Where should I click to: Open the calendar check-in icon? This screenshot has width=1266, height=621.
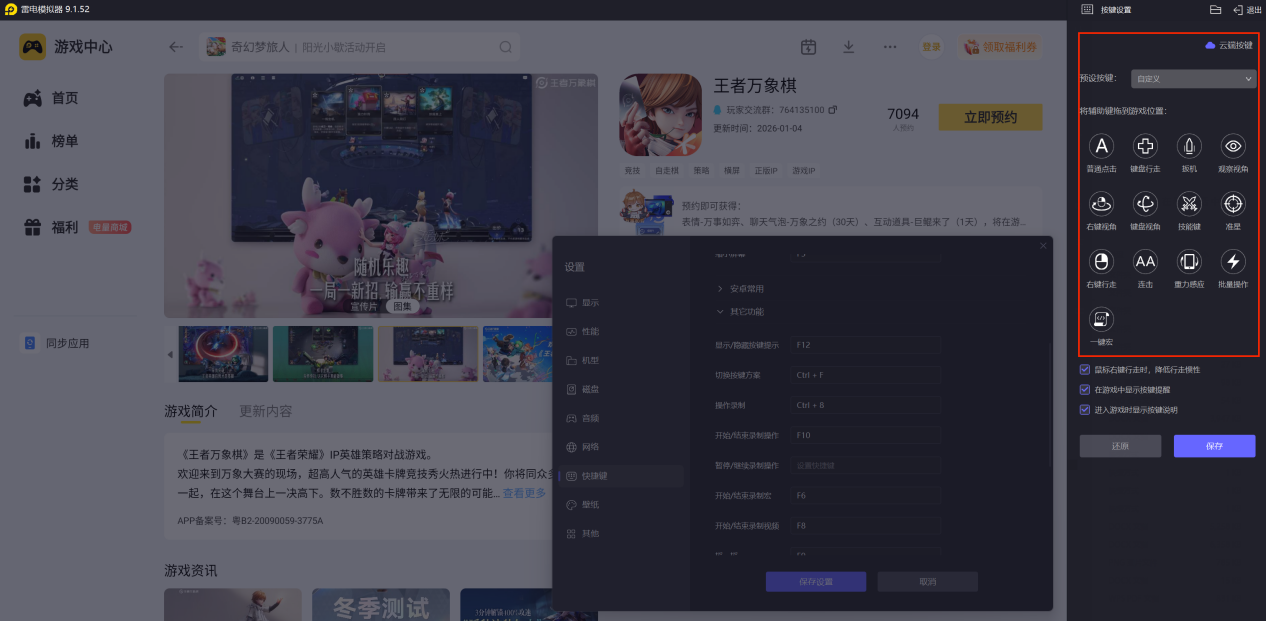pos(809,47)
